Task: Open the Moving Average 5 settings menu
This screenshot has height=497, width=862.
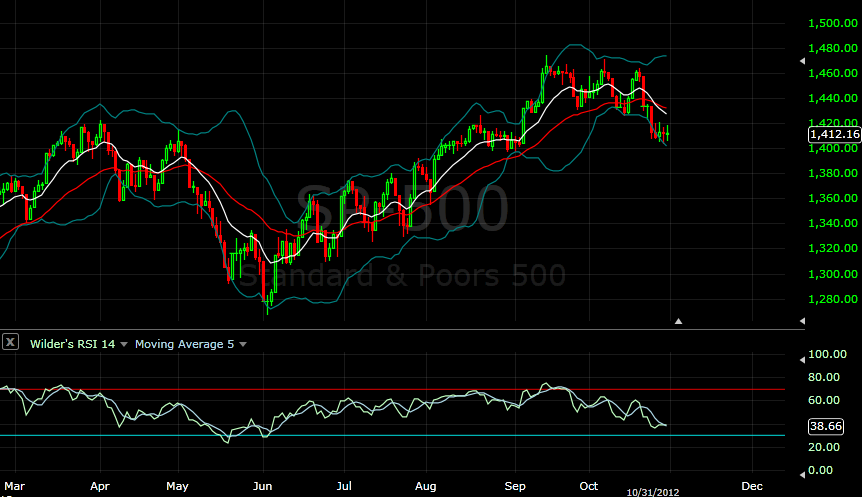Action: pos(184,344)
